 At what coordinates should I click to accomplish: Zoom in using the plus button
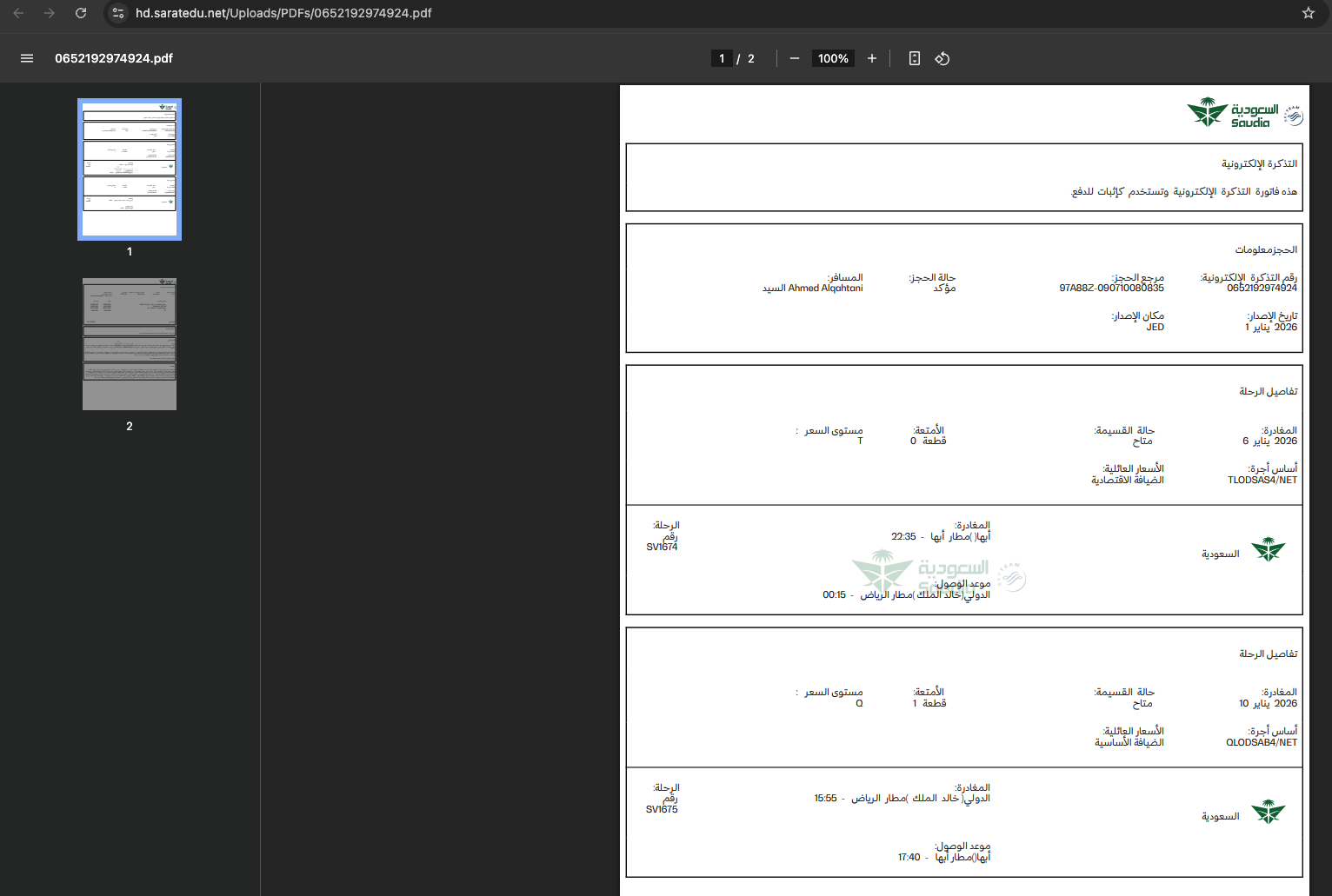871,58
